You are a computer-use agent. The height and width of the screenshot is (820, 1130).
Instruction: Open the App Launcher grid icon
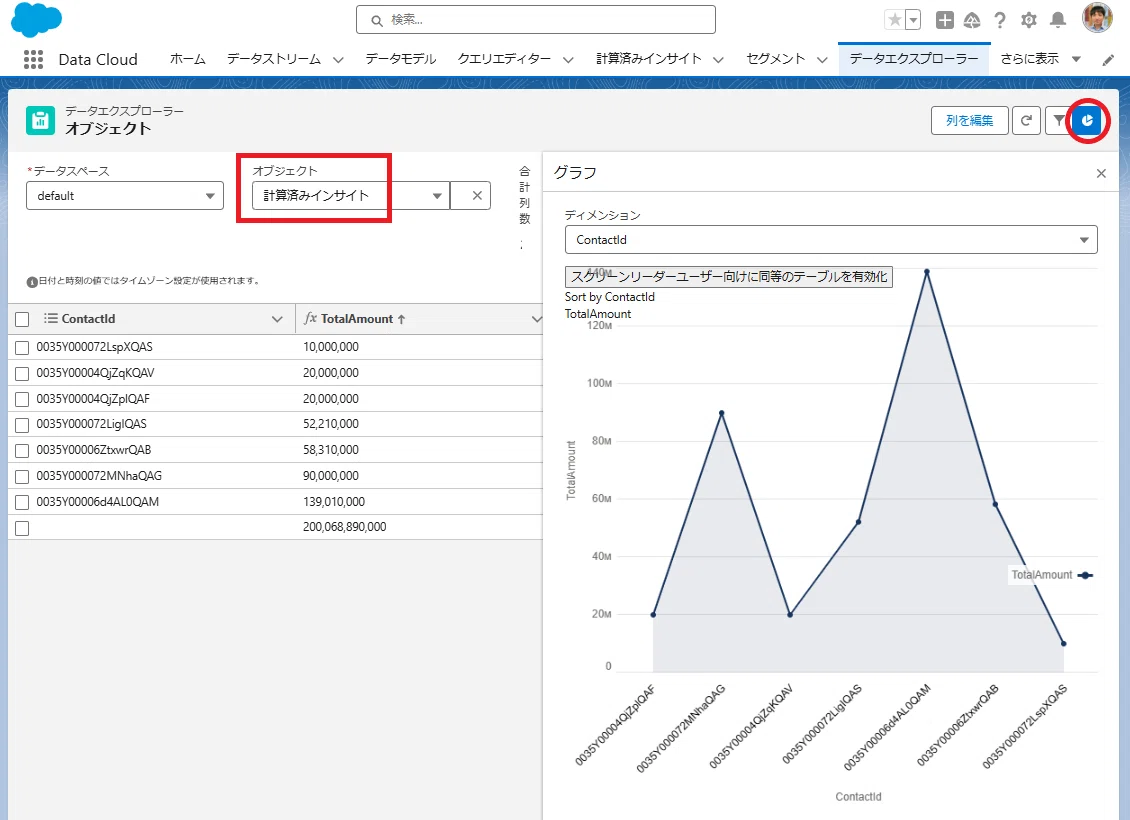click(33, 59)
